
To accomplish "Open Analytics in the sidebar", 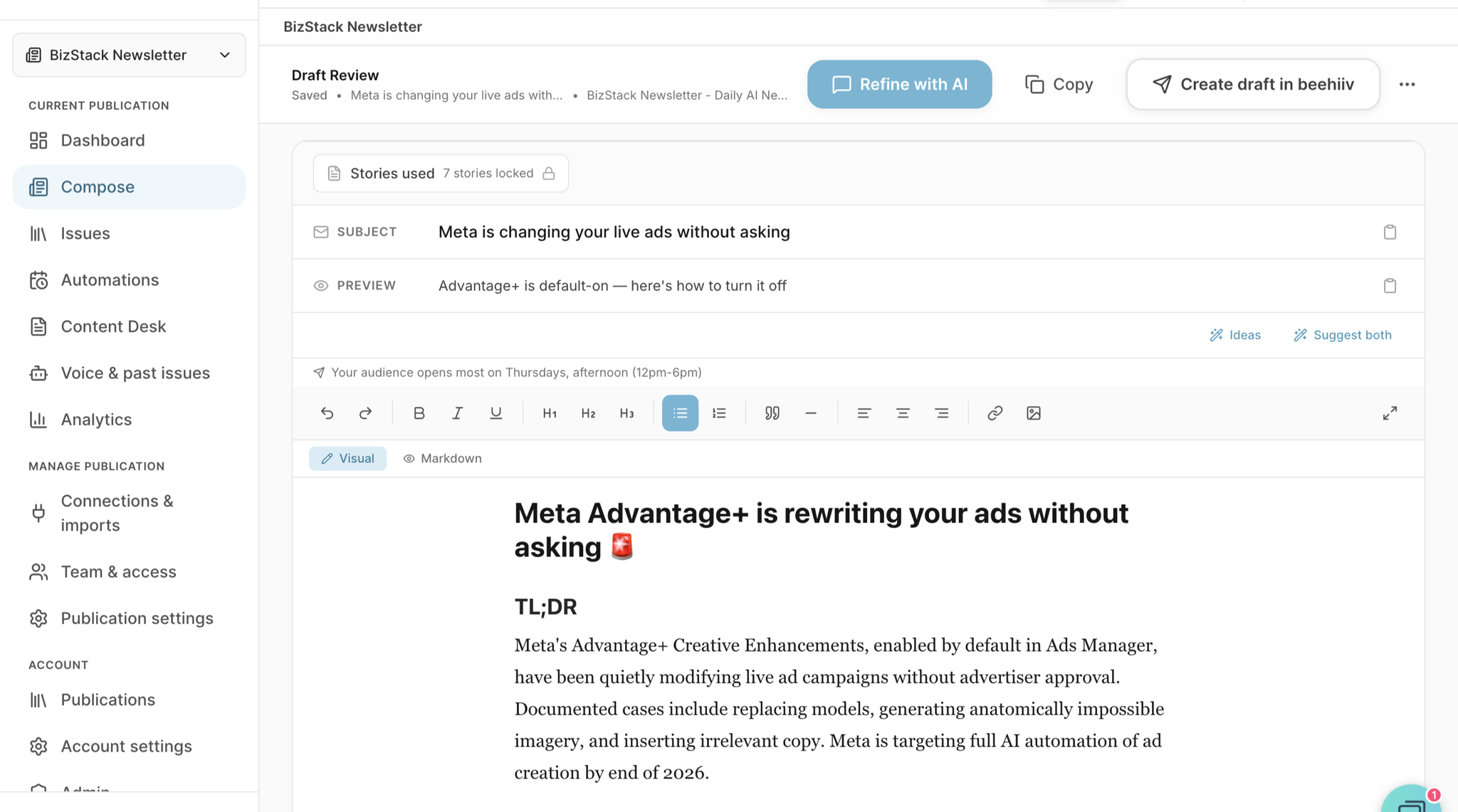I will (x=129, y=419).
